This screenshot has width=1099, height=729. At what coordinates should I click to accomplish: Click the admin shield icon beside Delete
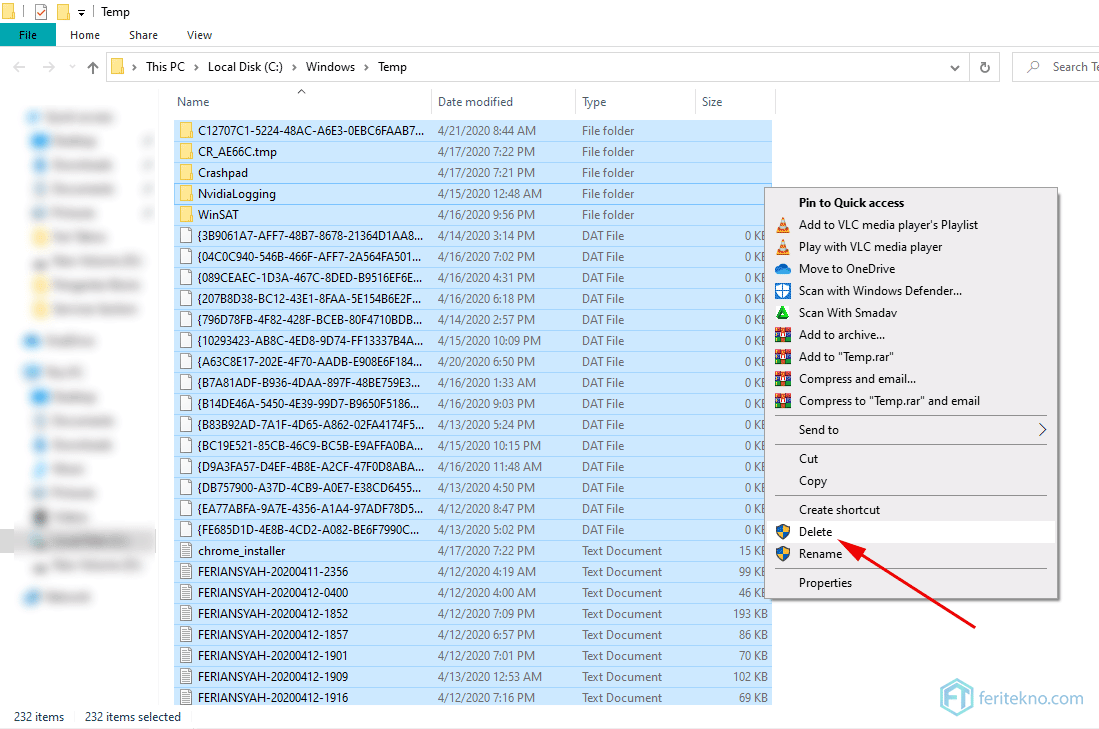coord(783,532)
